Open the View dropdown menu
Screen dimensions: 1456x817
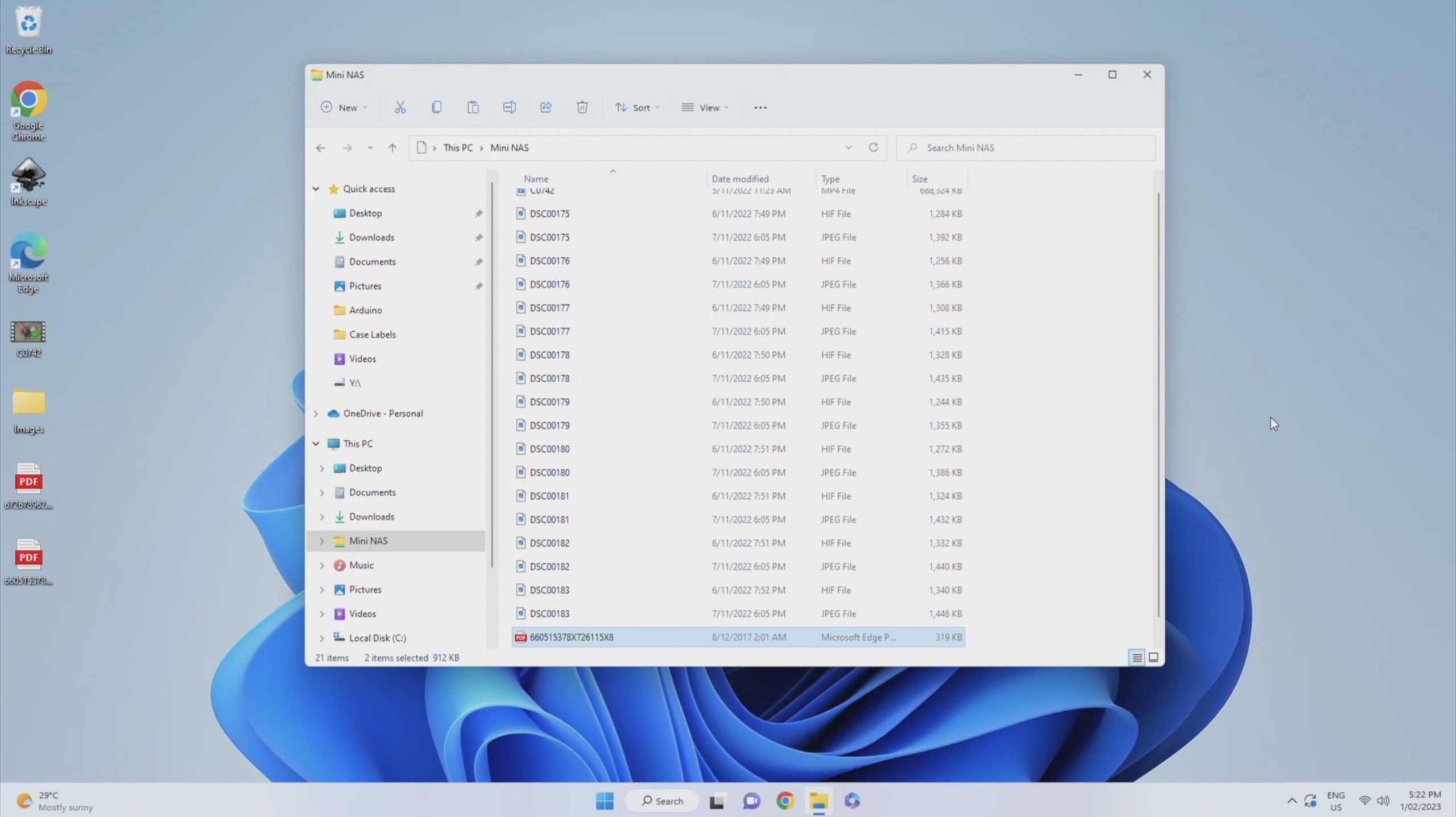(x=705, y=108)
